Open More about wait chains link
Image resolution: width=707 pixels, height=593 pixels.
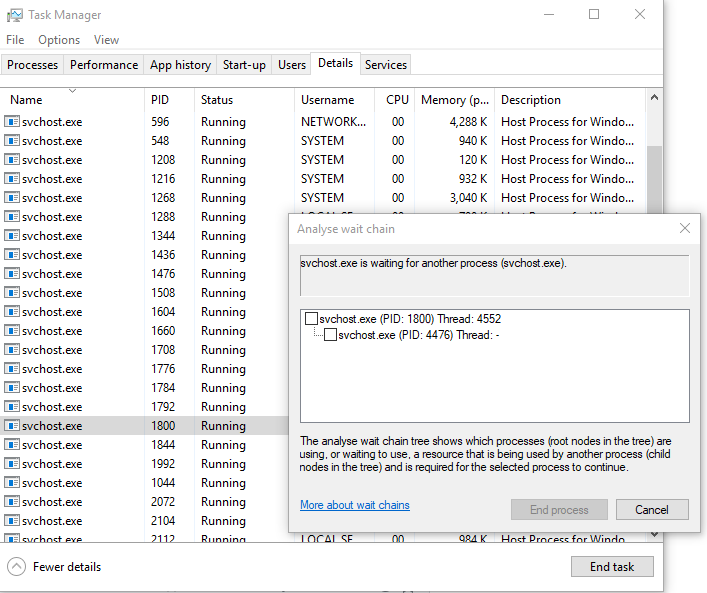coord(355,505)
